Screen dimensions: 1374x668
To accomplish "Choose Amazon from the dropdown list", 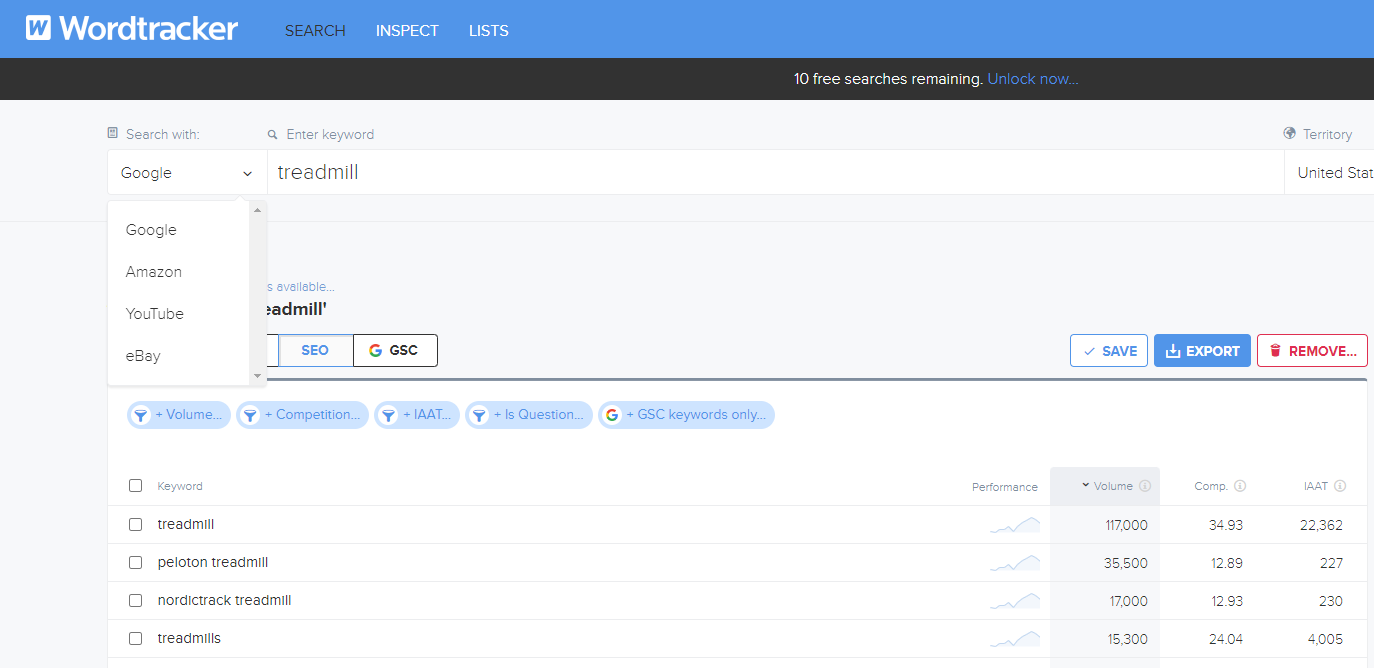I will (x=154, y=272).
